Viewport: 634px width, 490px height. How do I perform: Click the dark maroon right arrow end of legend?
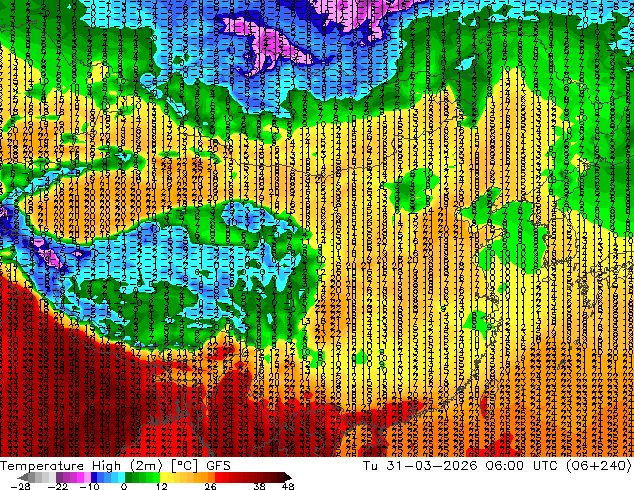coord(288,477)
